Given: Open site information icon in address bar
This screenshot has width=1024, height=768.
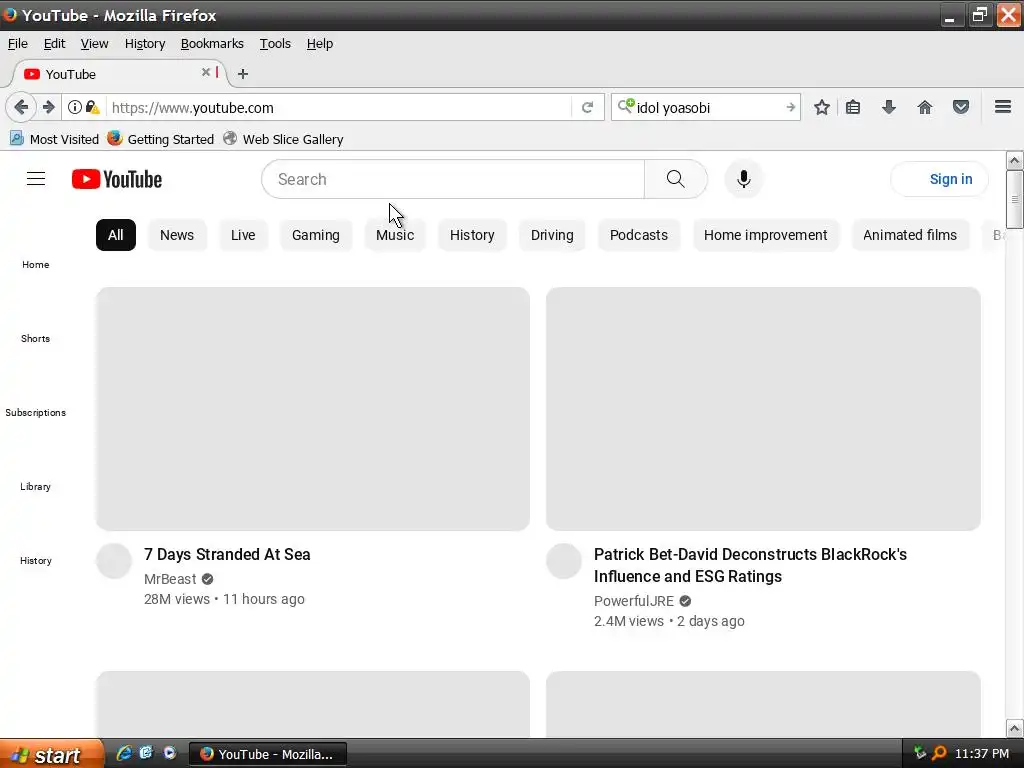Looking at the screenshot, I should coord(74,107).
